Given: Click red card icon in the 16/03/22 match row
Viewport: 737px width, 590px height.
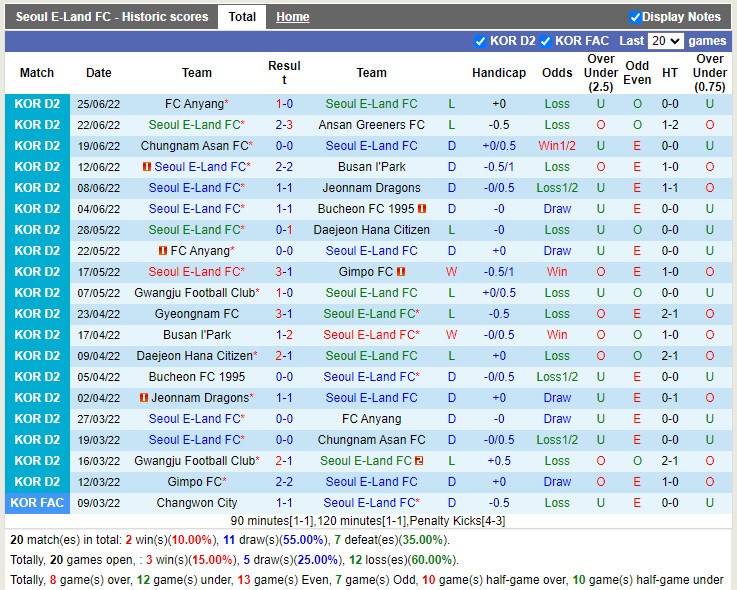Looking at the screenshot, I should [419, 461].
